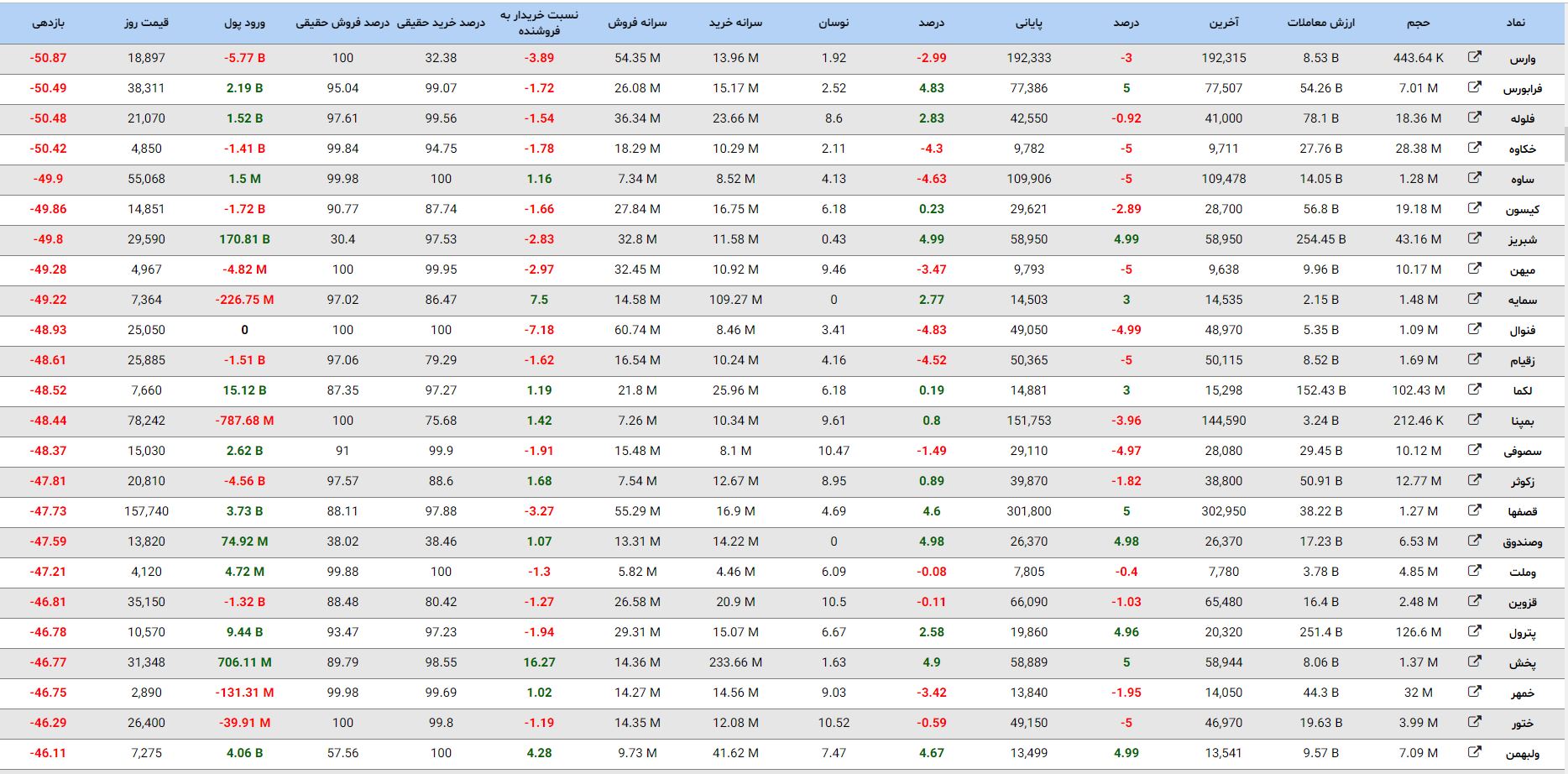Sort by نوسان column header
This screenshot has width=1568, height=774.
[834, 23]
